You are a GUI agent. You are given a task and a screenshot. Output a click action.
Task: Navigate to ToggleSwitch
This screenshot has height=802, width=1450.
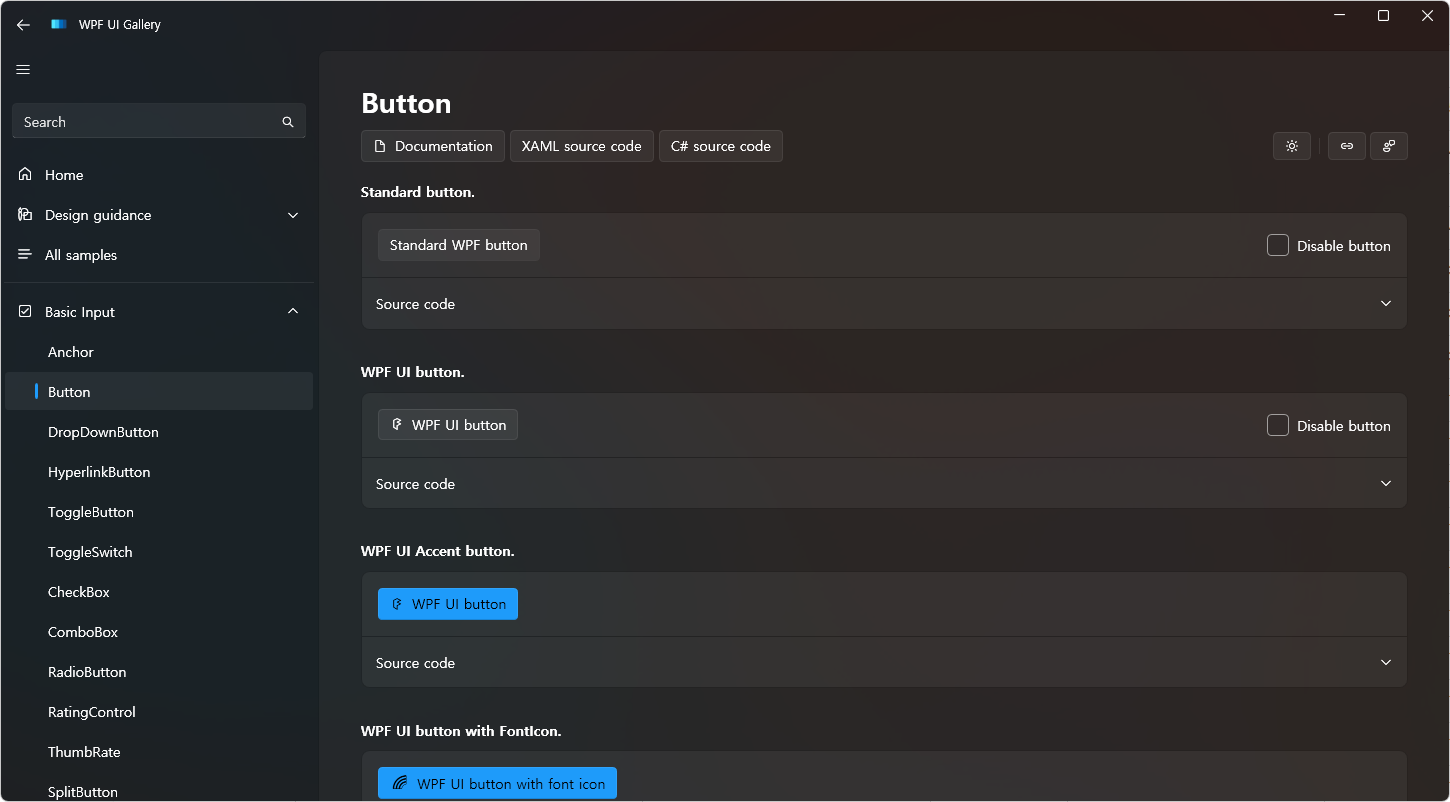pyautogui.click(x=159, y=552)
